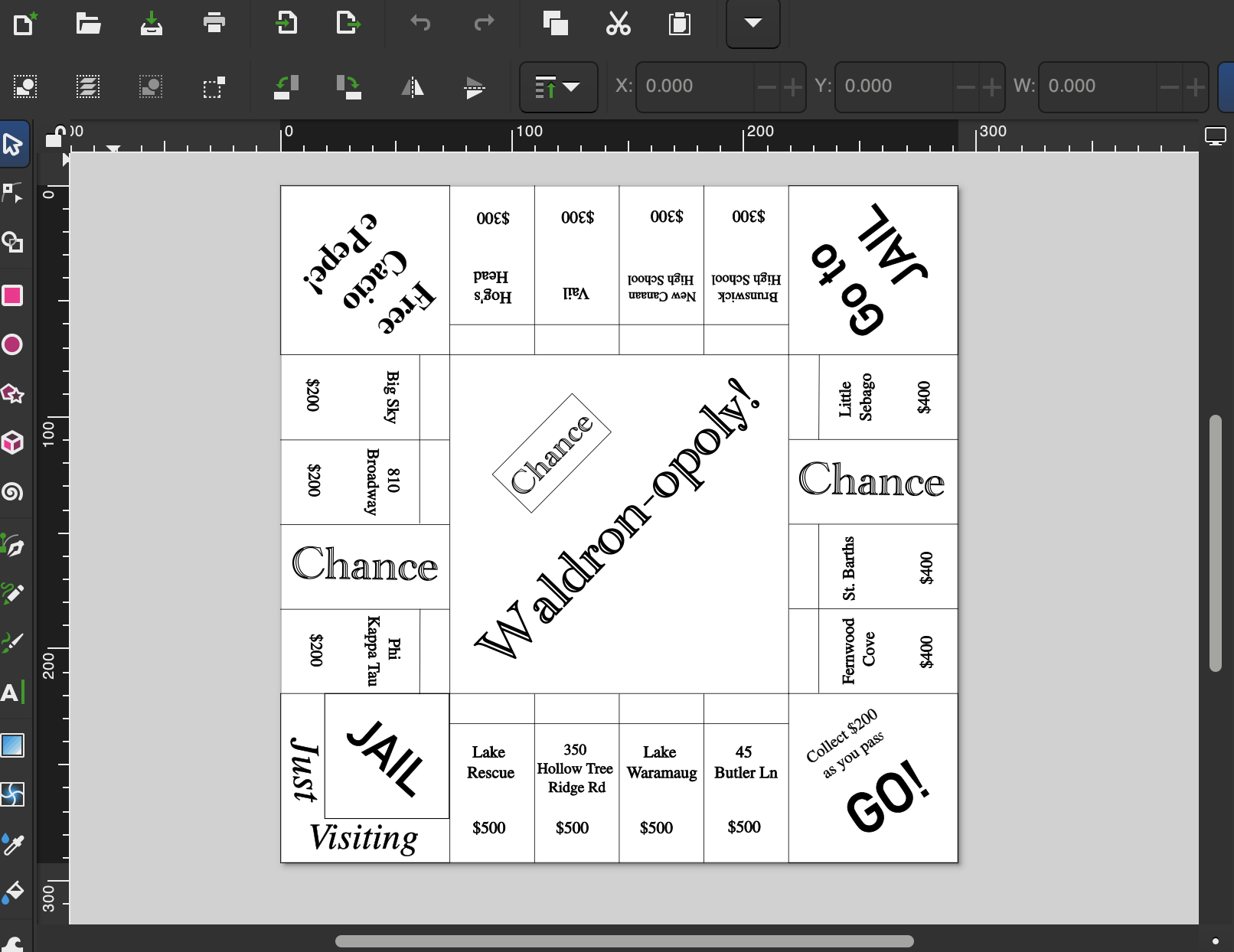Select the Spiral tool
The width and height of the screenshot is (1234, 952).
tap(13, 491)
